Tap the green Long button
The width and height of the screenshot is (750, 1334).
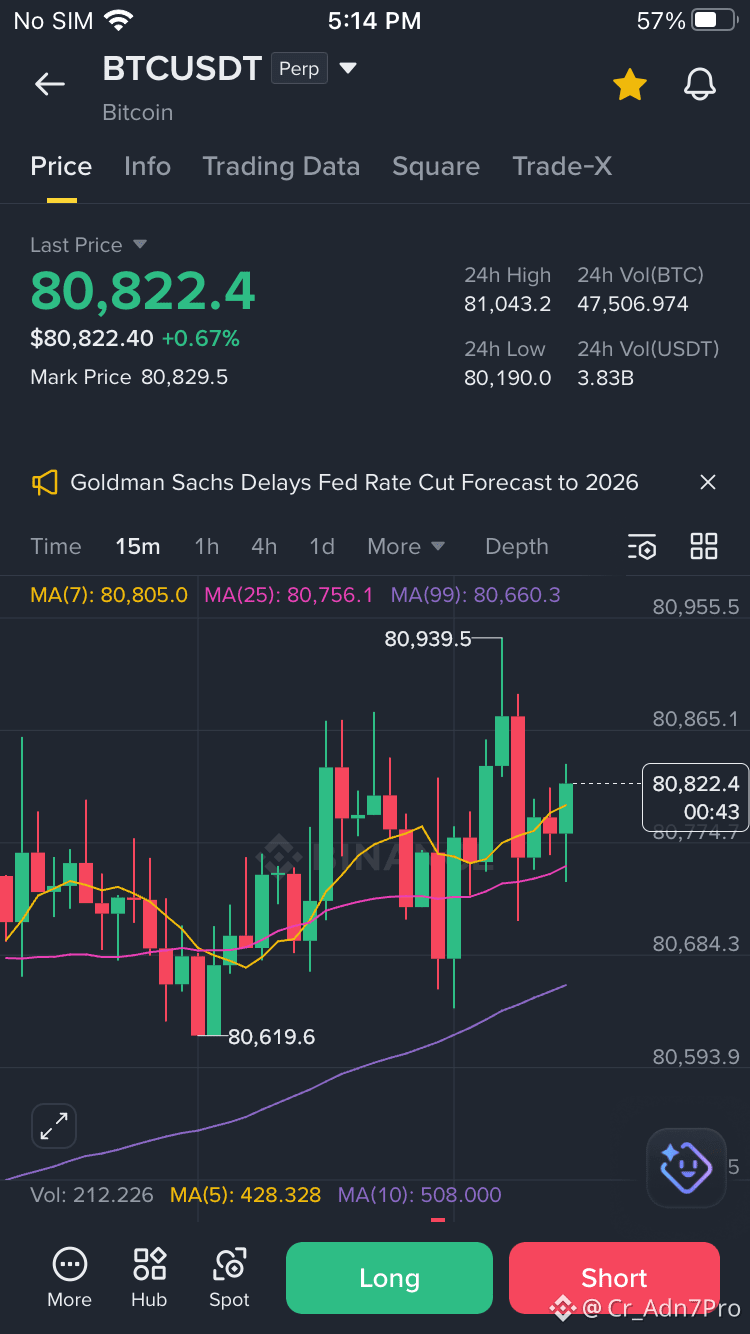point(389,1278)
